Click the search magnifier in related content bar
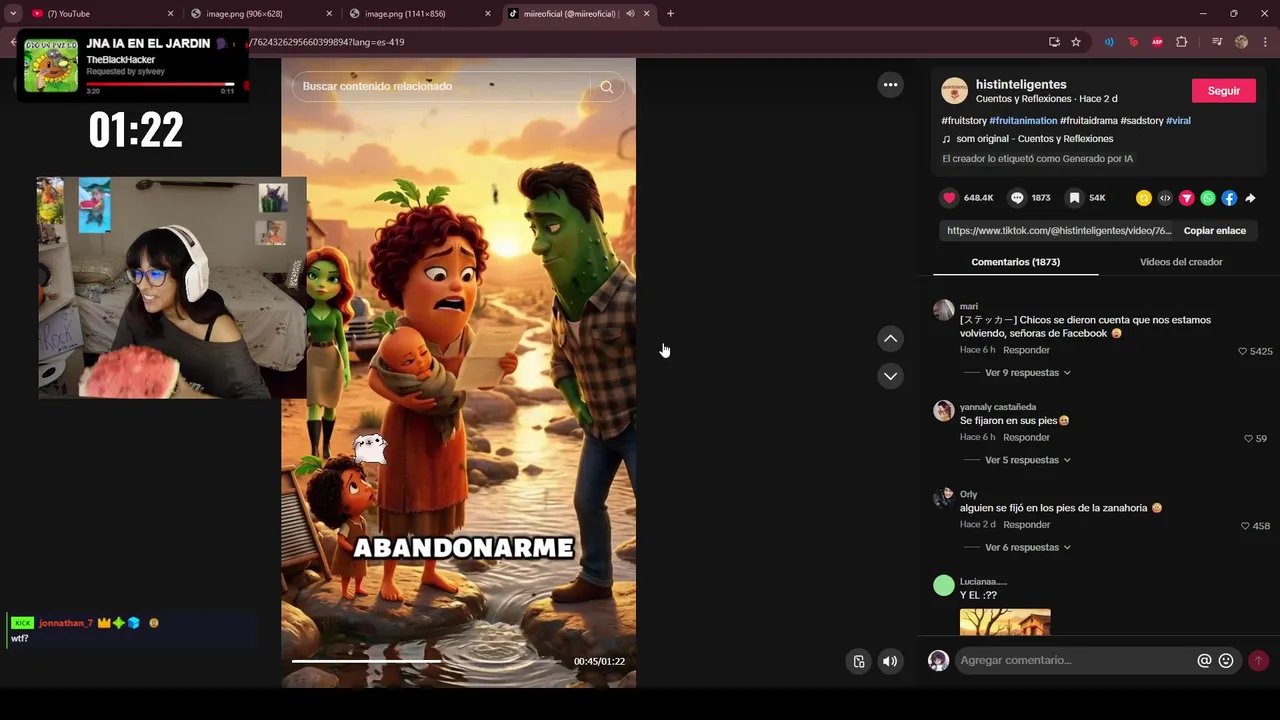The width and height of the screenshot is (1280, 720). tap(606, 86)
